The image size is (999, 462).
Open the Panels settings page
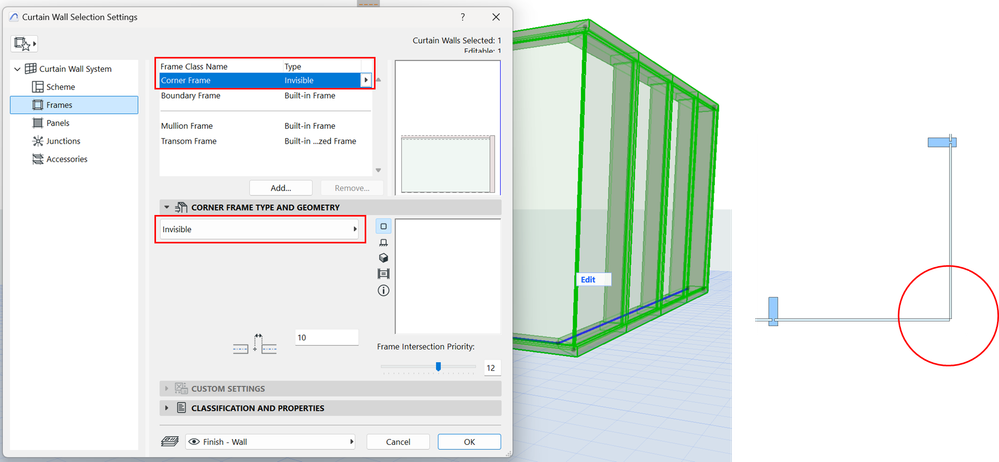[58, 123]
